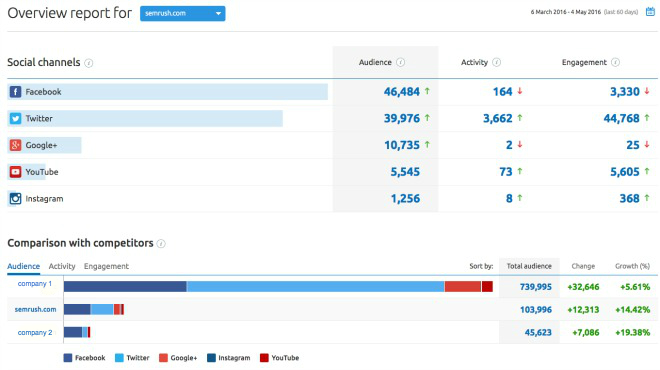
Task: Click the Social channels info icon
Action: pos(88,63)
